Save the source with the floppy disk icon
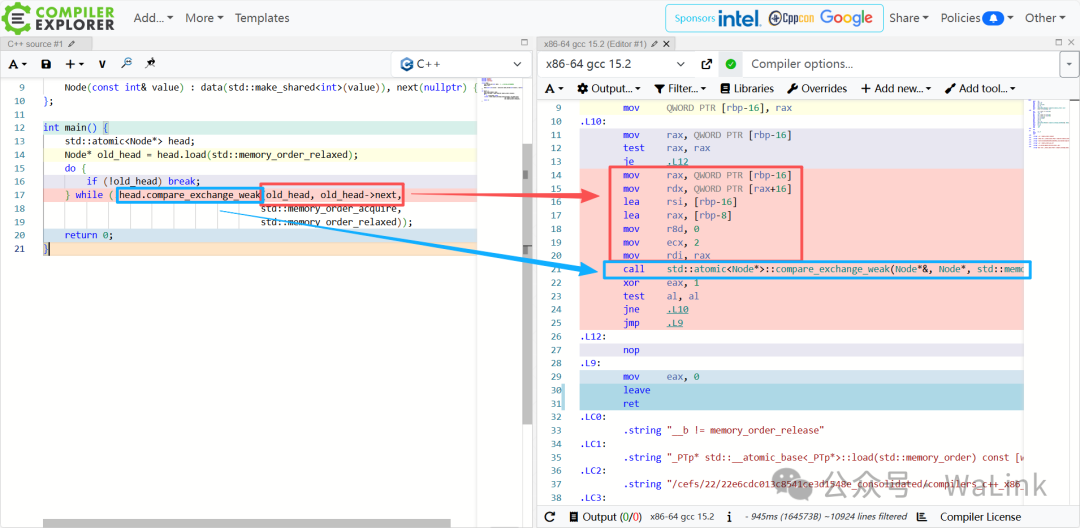Image resolution: width=1080 pixels, height=528 pixels. [46, 64]
